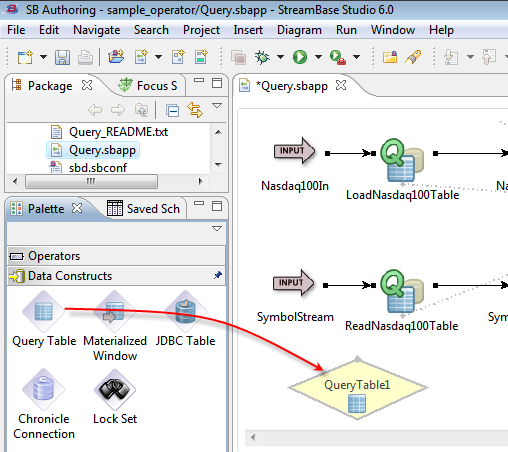This screenshot has height=452, width=508.
Task: Select the QueryTable1 diamond on canvas
Action: click(x=358, y=388)
